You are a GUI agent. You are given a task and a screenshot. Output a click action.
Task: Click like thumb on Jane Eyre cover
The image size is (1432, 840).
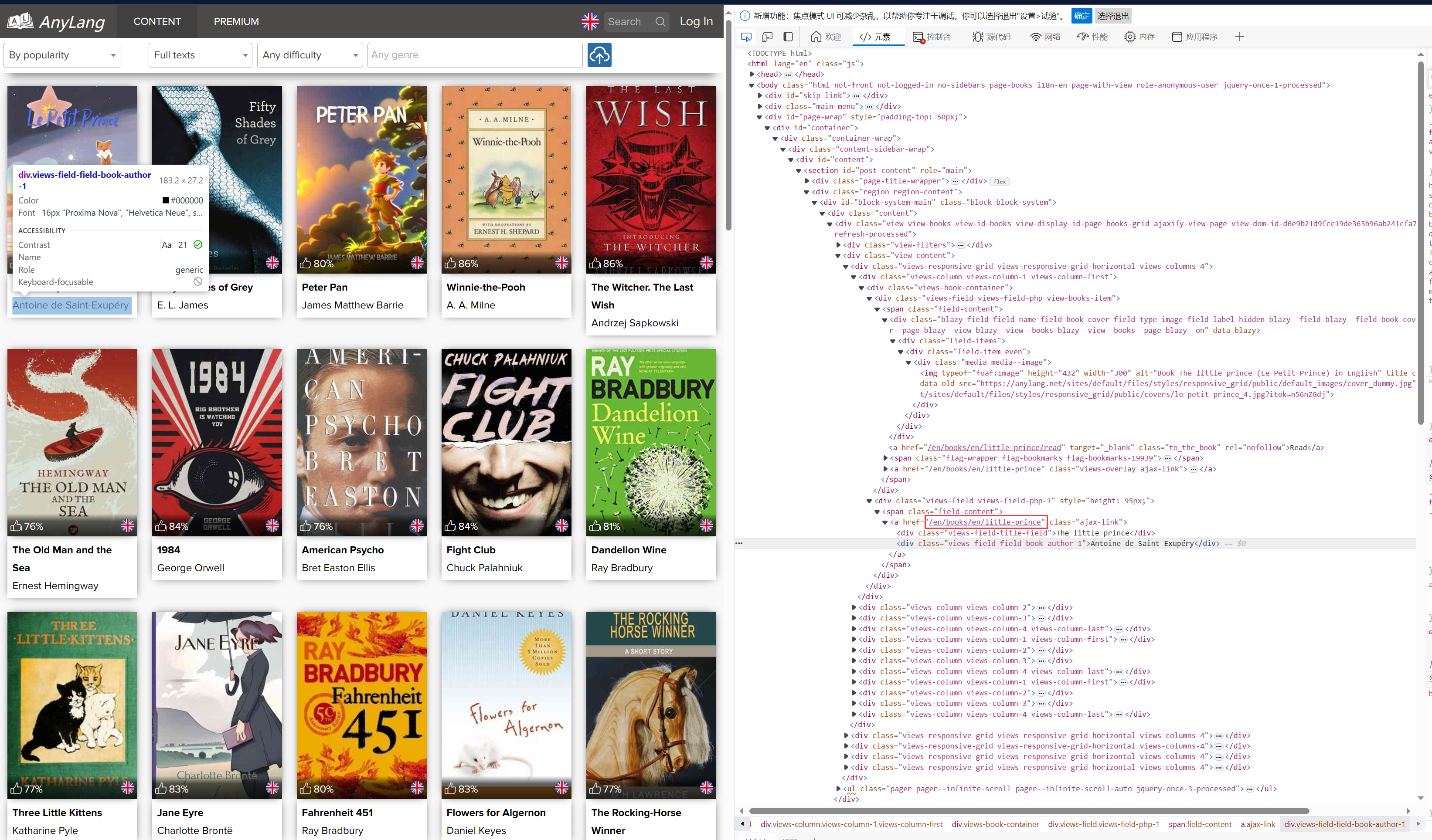click(161, 788)
